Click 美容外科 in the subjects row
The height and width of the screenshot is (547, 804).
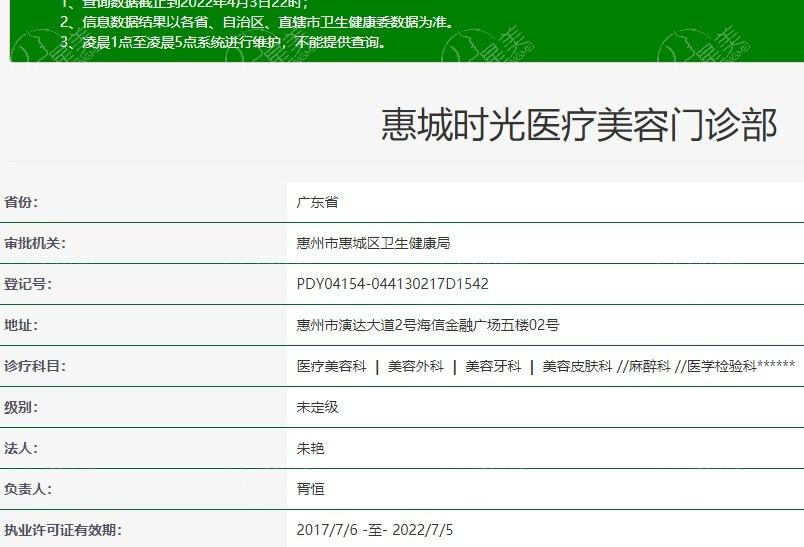[416, 366]
